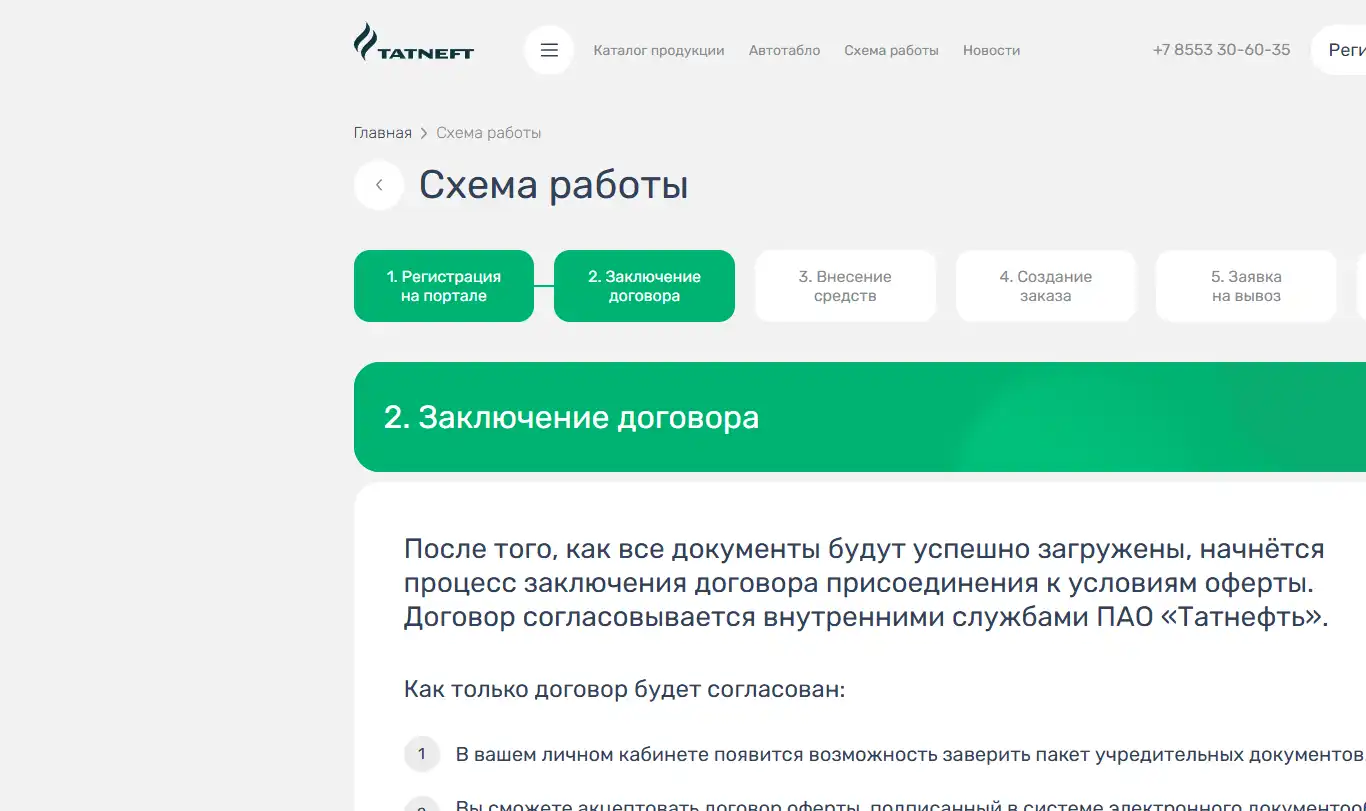This screenshot has height=811, width=1366.
Task: Click the Схема работы breadcrumb item
Action: click(x=489, y=133)
